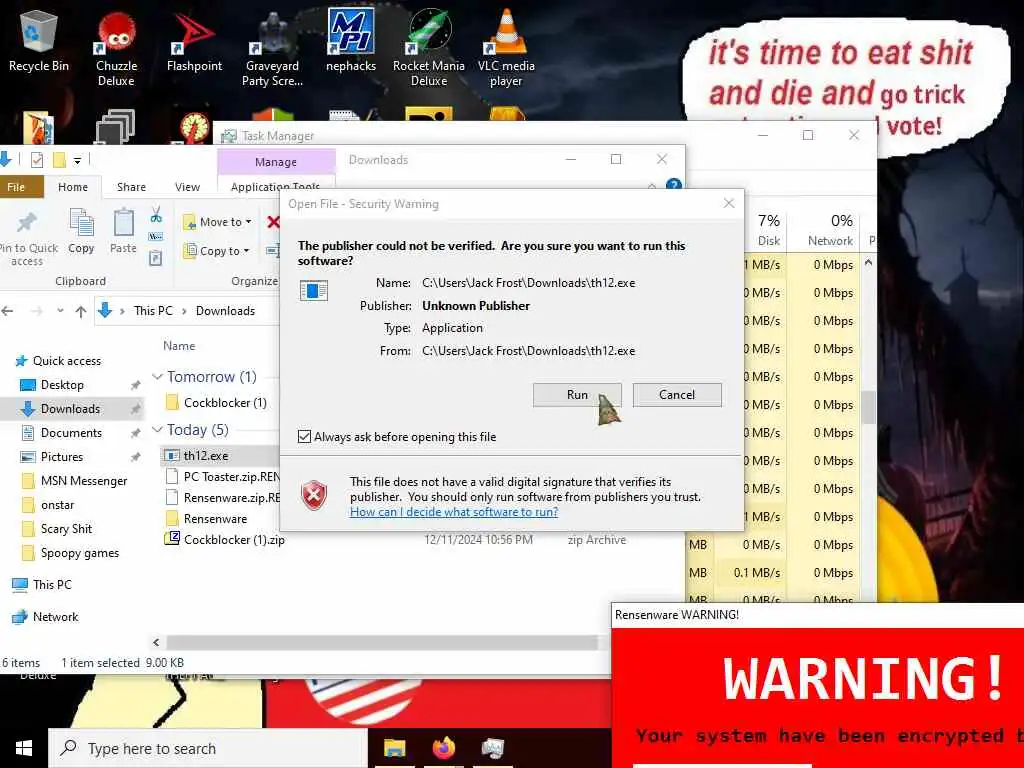
Task: Click Pin to Quick access ribbon icon
Action: (27, 238)
